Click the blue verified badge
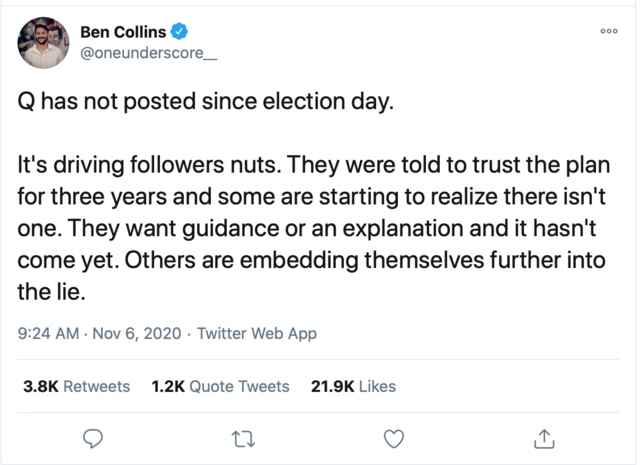Screen dimensions: 640x465 (180, 31)
